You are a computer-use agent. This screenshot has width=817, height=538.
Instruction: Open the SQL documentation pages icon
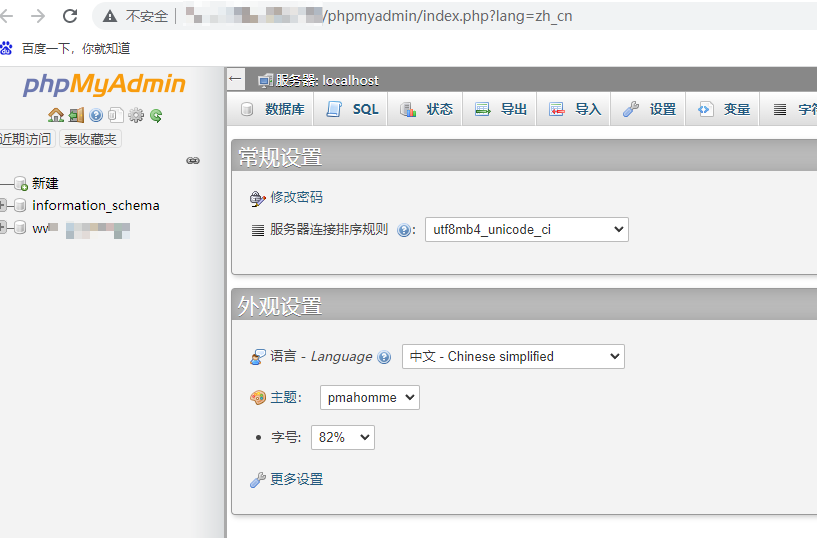pos(116,115)
